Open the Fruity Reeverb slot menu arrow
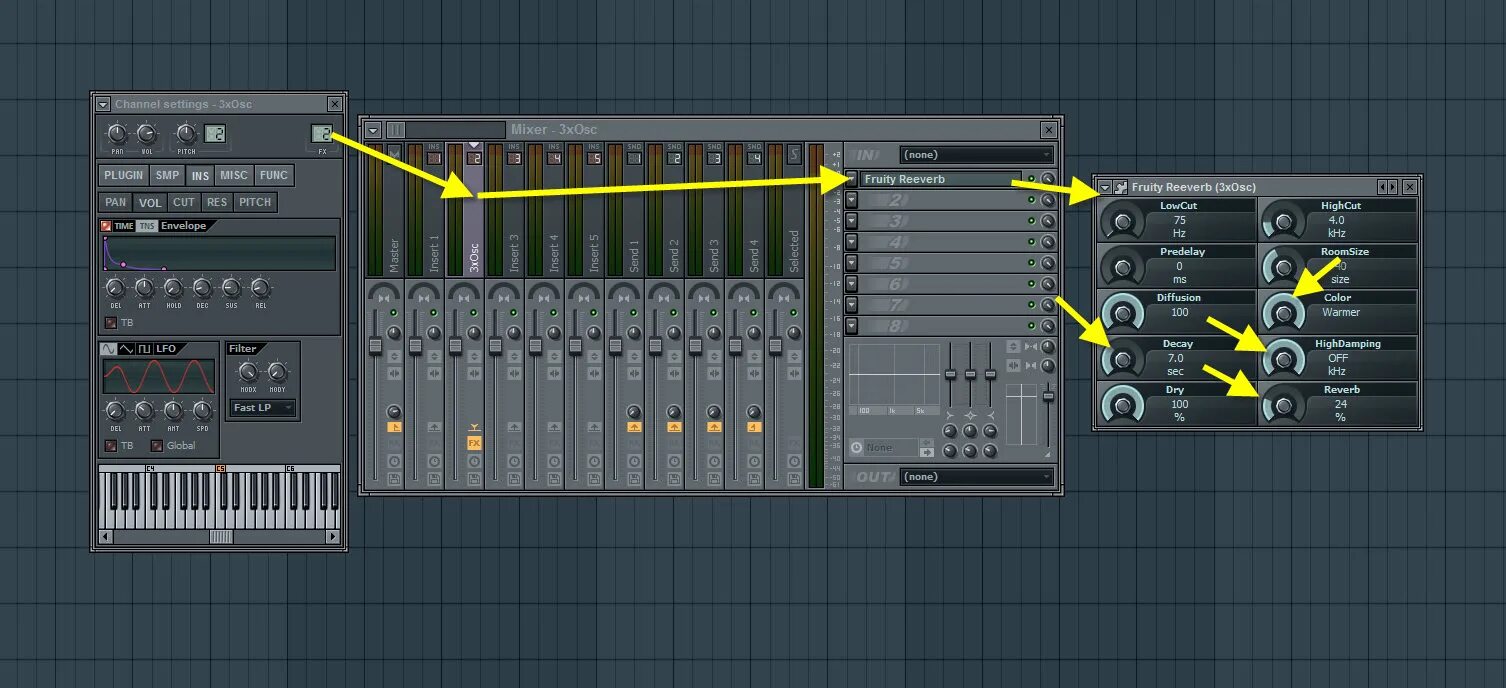The height and width of the screenshot is (688, 1506). point(851,179)
